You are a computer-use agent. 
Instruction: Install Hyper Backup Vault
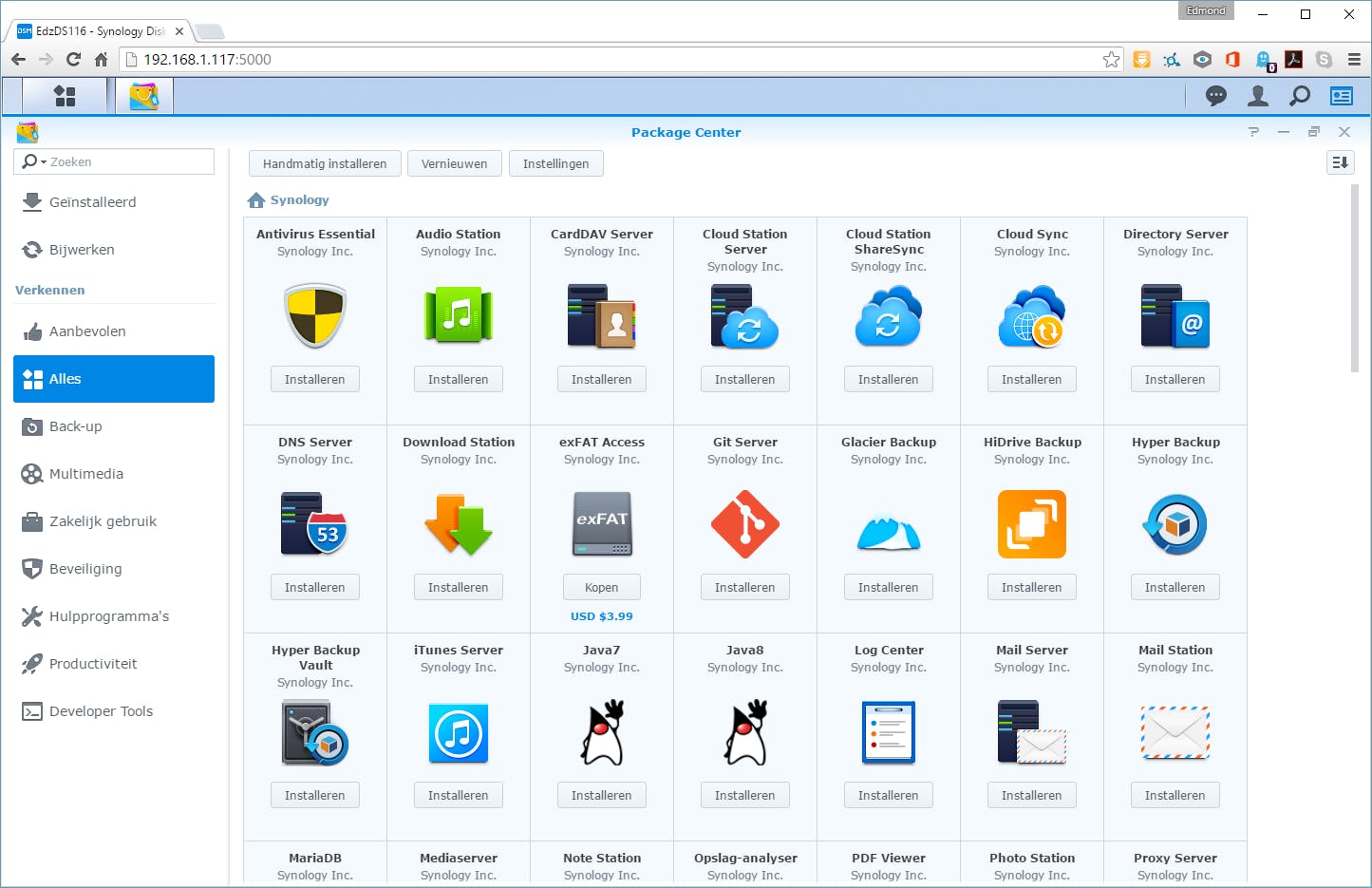tap(315, 795)
